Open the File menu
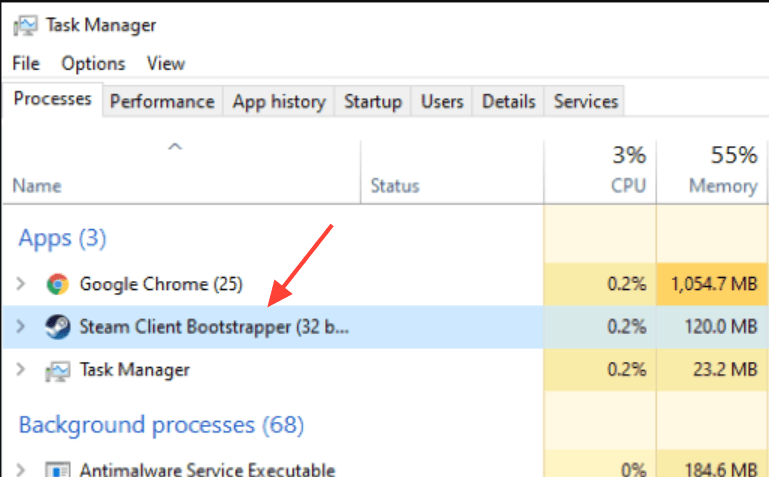Viewport: 769px width, 477px height. pyautogui.click(x=25, y=63)
